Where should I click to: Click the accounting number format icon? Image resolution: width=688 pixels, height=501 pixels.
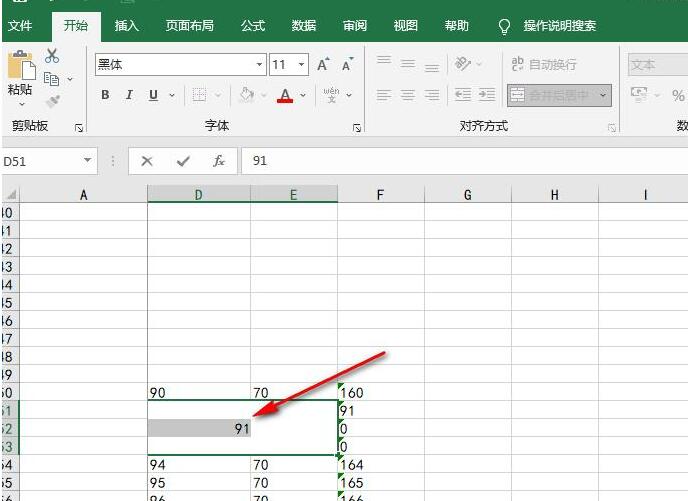click(639, 93)
